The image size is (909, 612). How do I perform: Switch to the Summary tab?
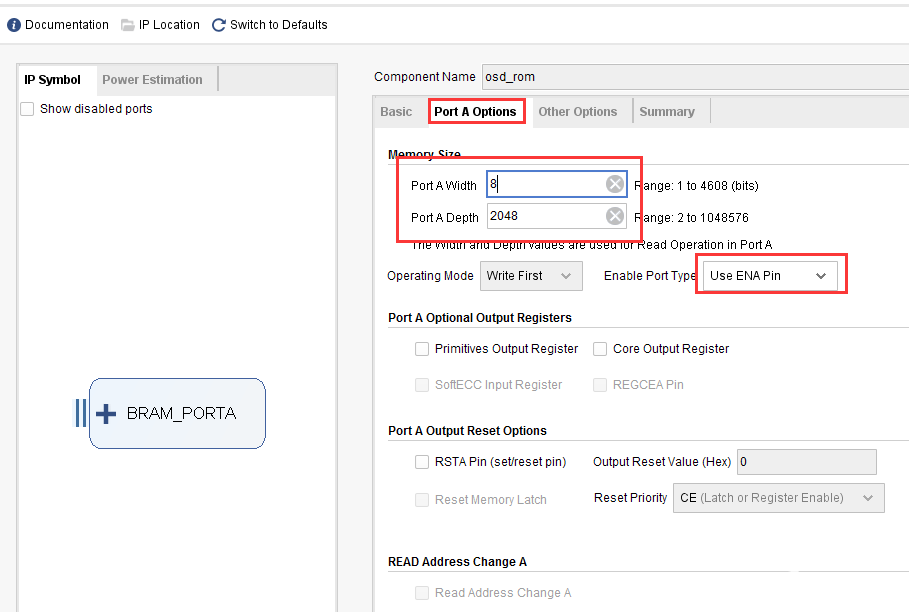[x=667, y=112]
